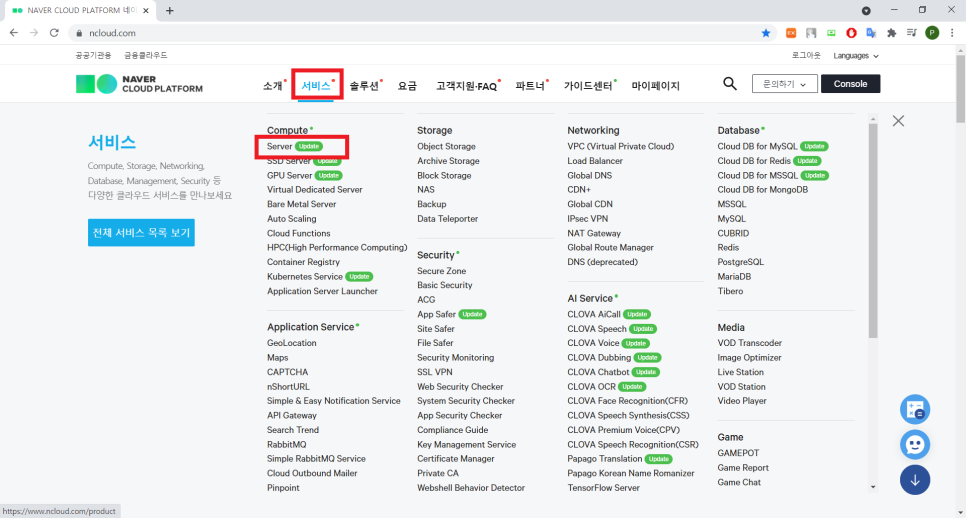Open the Chrome three-dot menu
Screen dimensions: 966x518
[x=952, y=33]
